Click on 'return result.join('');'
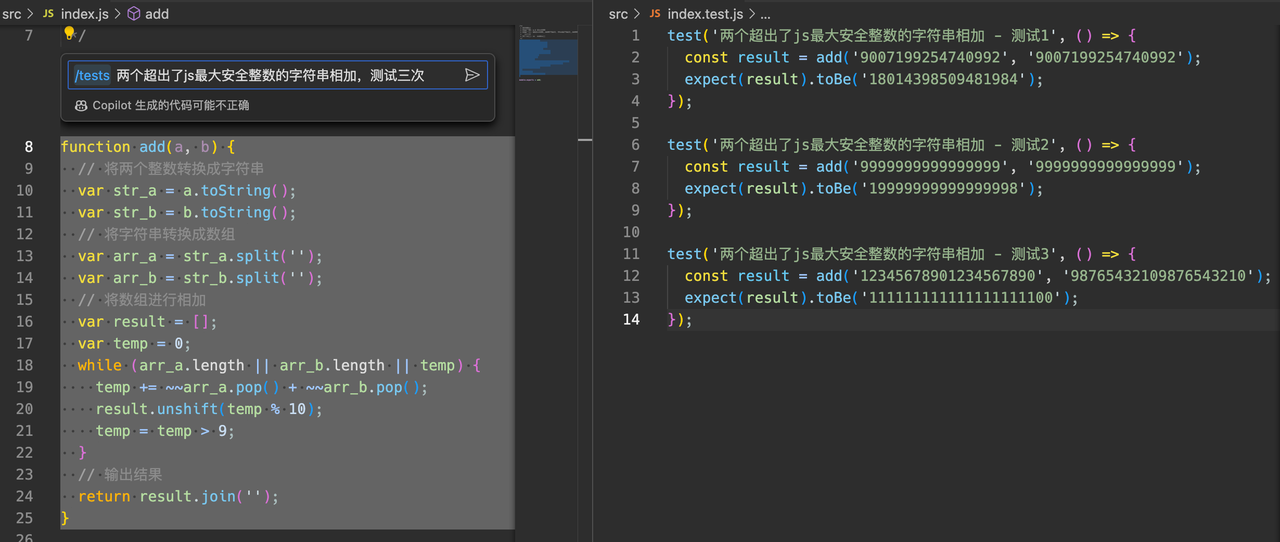 coord(179,496)
